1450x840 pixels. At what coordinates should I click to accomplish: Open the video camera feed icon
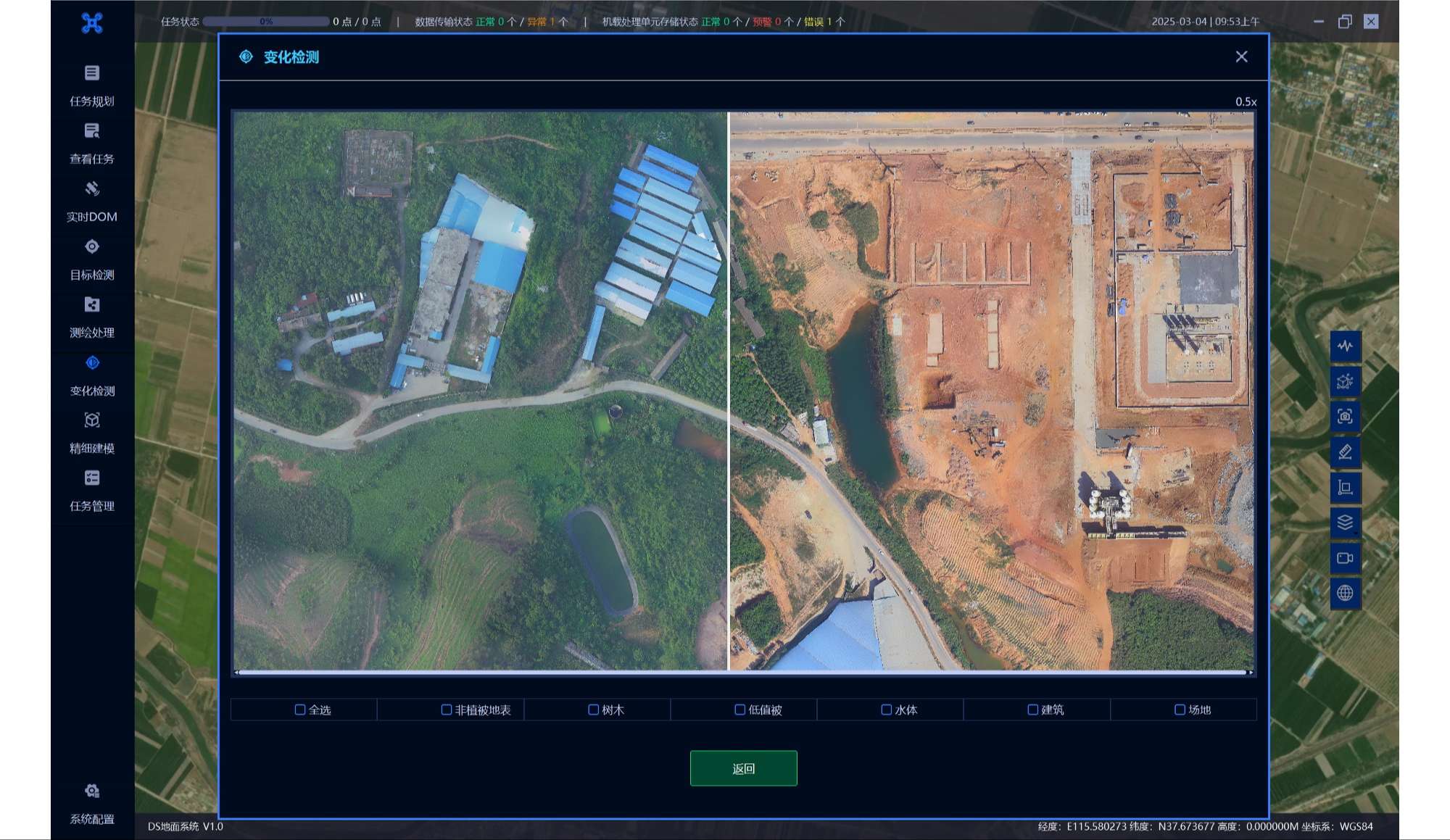click(x=1345, y=558)
